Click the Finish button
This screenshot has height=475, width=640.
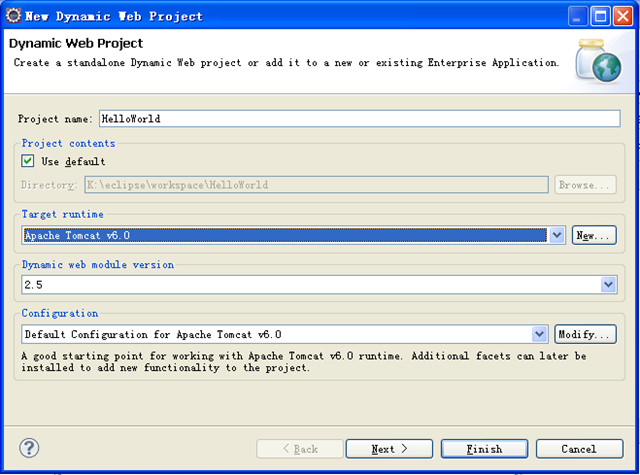click(484, 449)
